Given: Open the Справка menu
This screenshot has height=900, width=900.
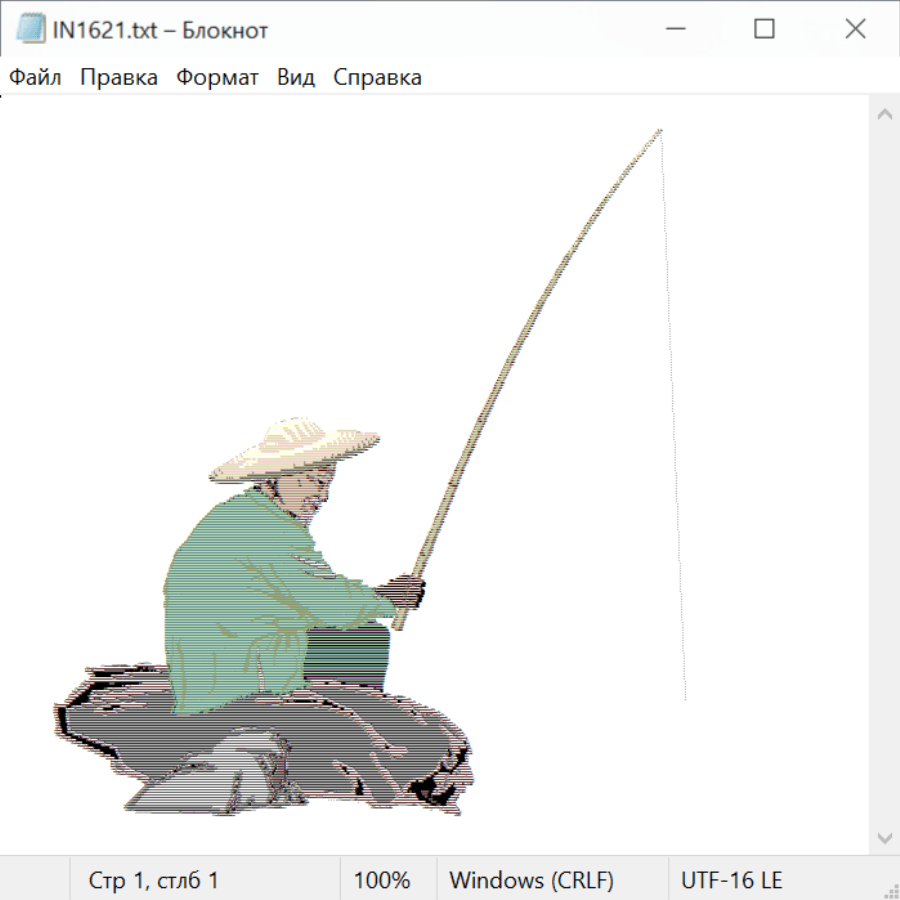Looking at the screenshot, I should 377,78.
